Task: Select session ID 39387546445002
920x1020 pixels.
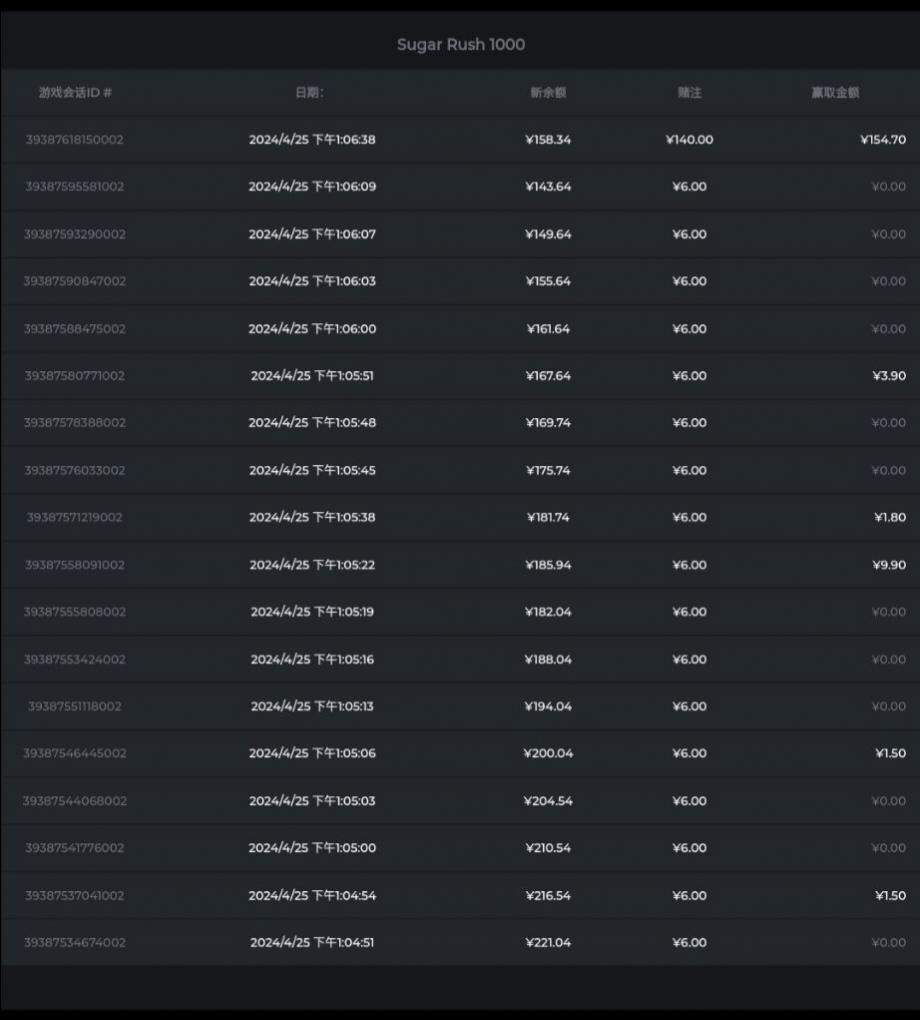Action: pos(75,753)
